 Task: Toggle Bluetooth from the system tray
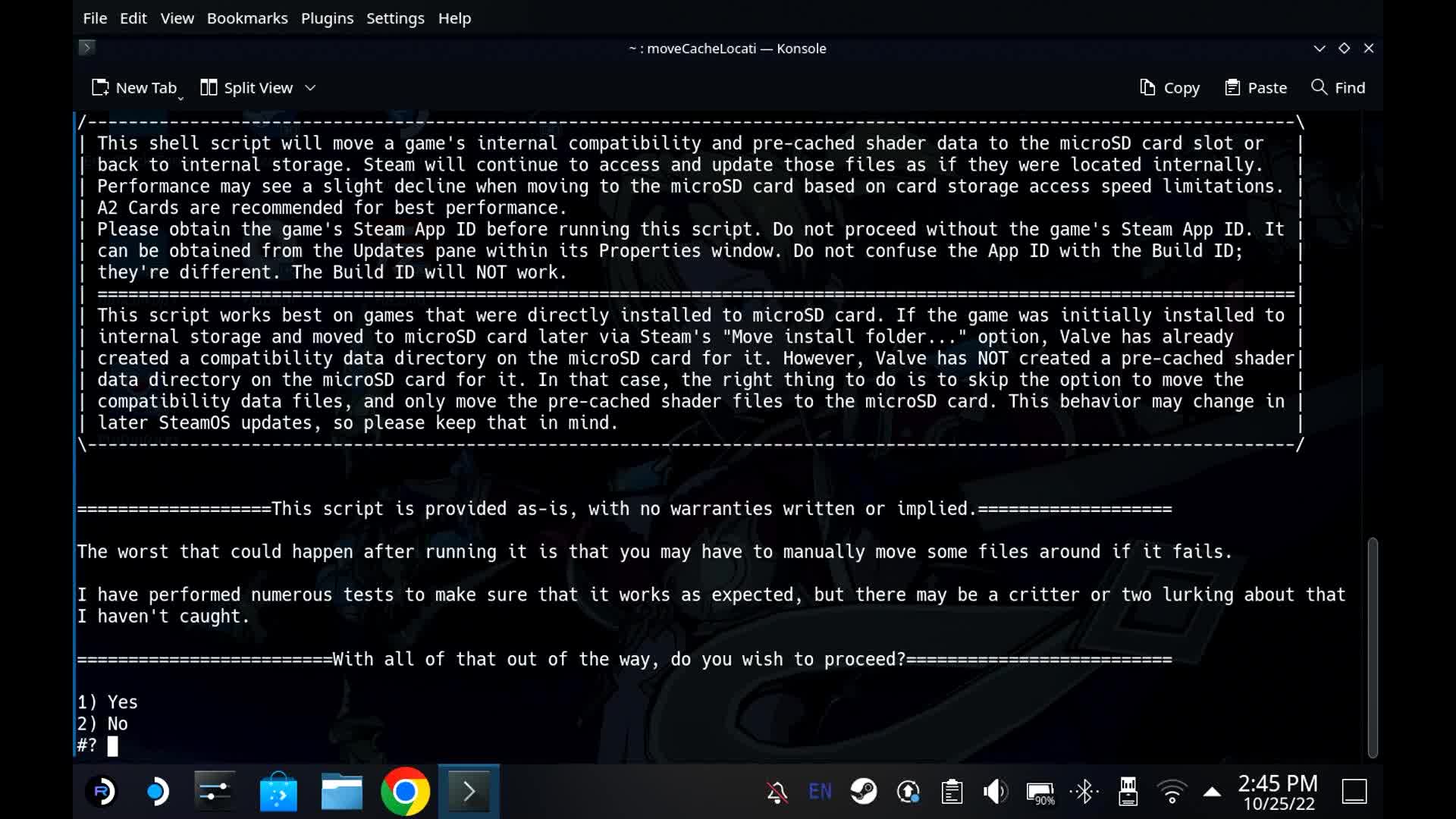click(x=1084, y=791)
